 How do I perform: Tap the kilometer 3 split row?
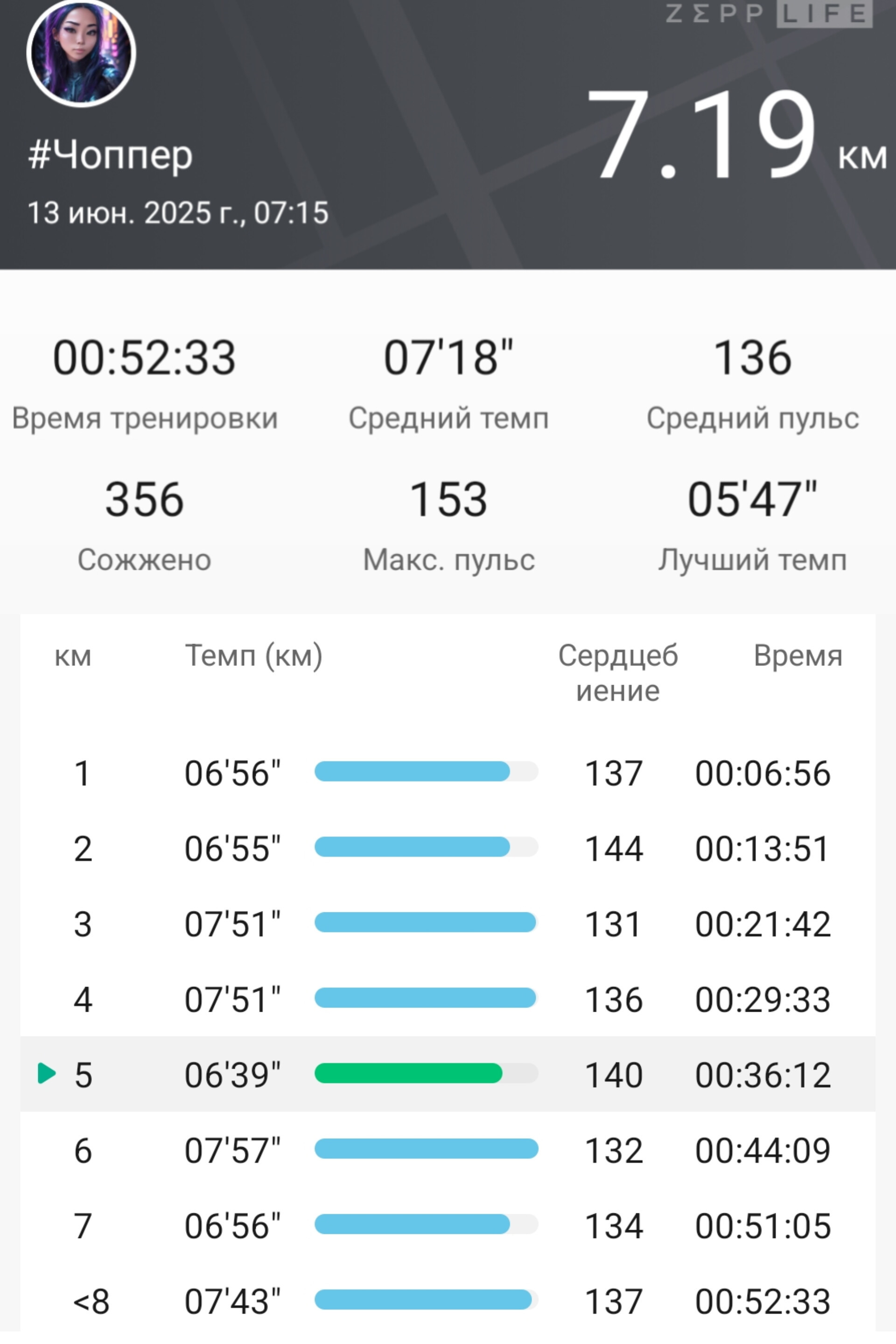[448, 924]
